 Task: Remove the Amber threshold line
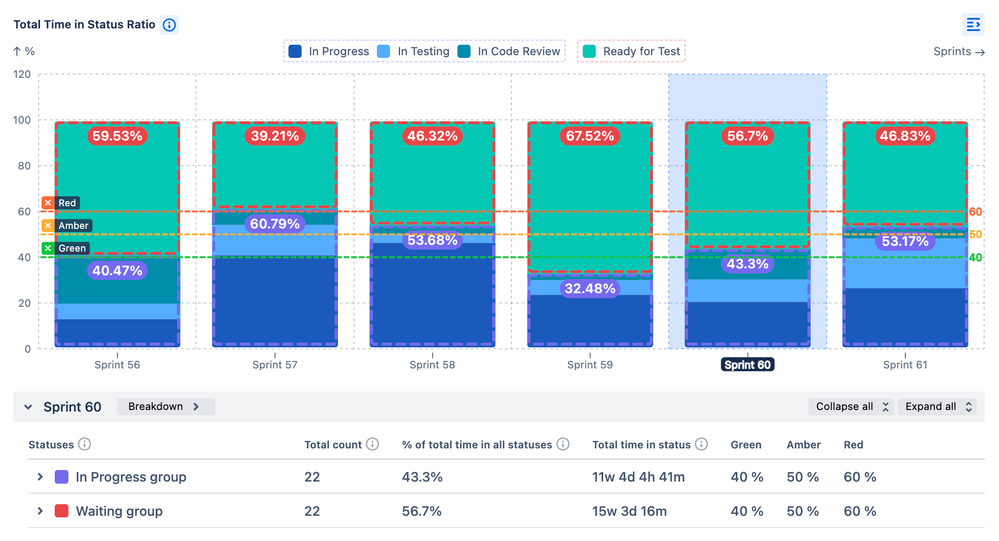tap(48, 226)
